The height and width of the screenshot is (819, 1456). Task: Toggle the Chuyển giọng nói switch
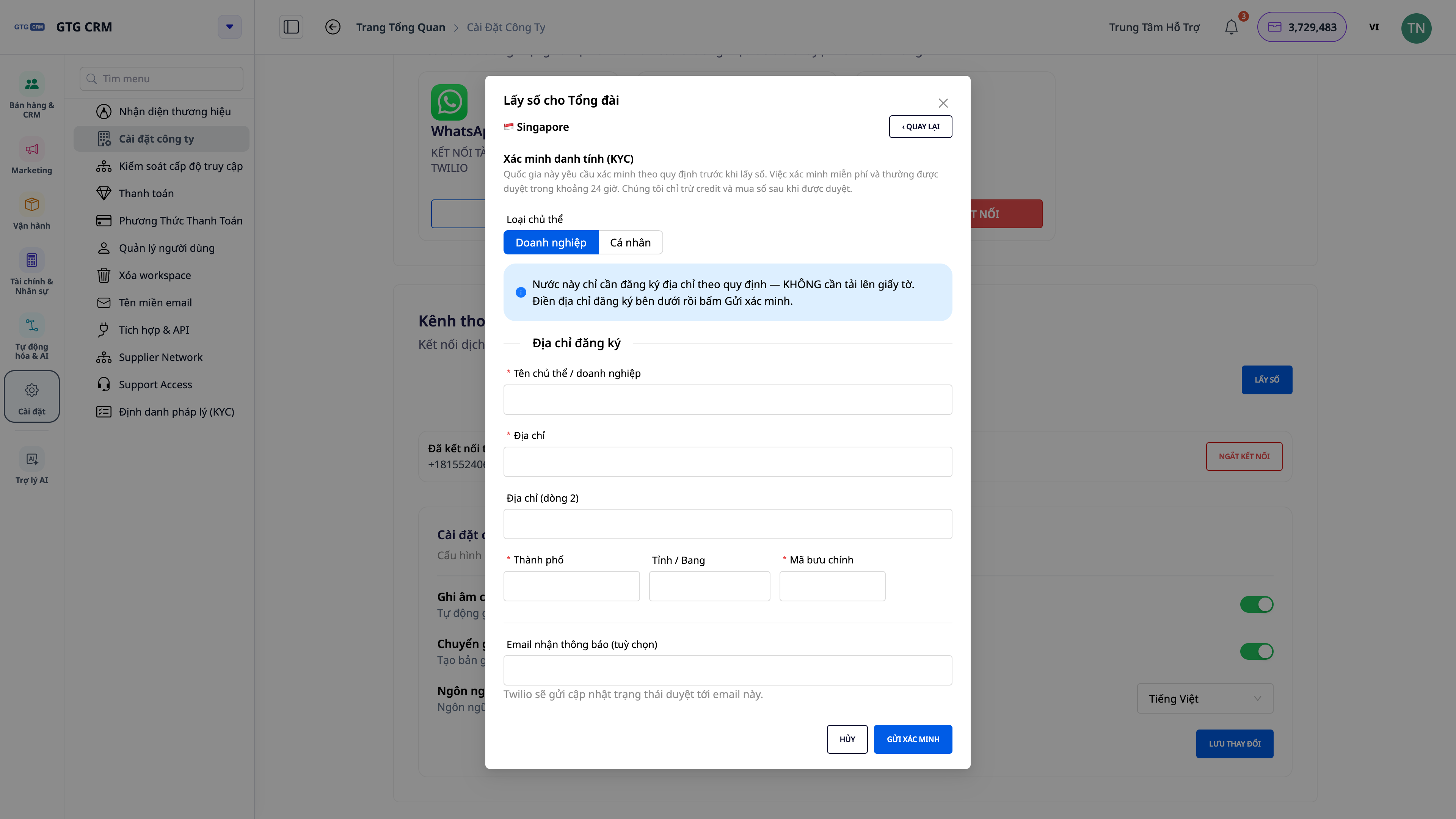tap(1257, 651)
